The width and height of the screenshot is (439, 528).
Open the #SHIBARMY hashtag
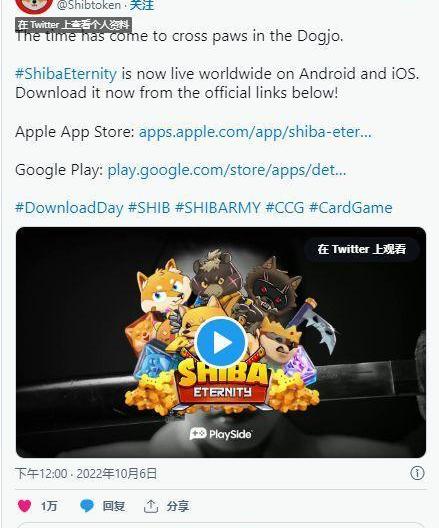coord(218,207)
